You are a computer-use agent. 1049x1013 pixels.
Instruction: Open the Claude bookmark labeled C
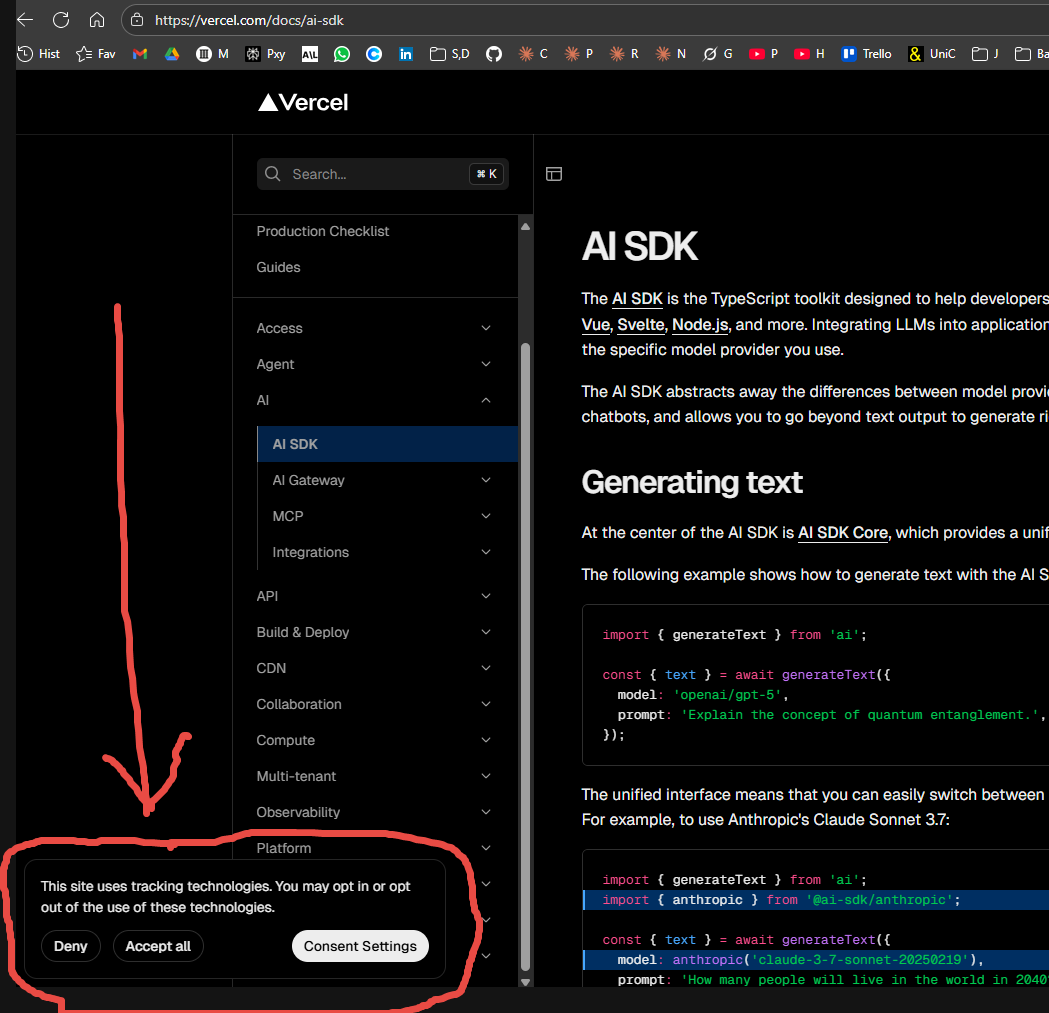(x=533, y=54)
